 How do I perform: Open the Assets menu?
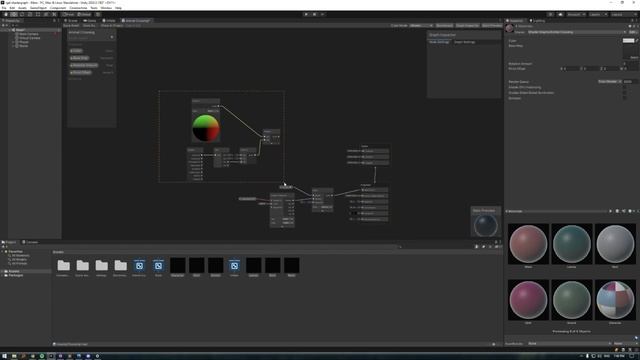(22, 8)
